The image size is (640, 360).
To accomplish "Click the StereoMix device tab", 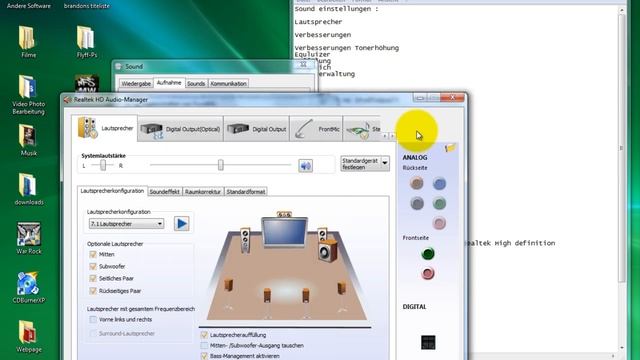I will pos(362,129).
